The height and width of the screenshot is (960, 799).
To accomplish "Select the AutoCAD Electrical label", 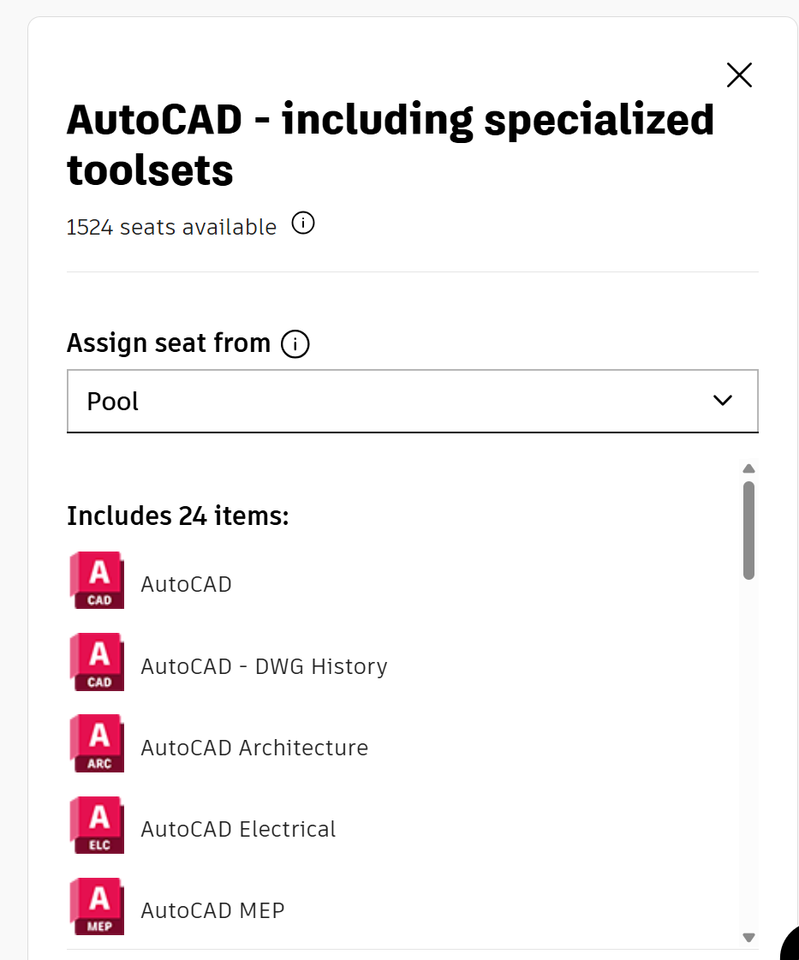I will (238, 829).
